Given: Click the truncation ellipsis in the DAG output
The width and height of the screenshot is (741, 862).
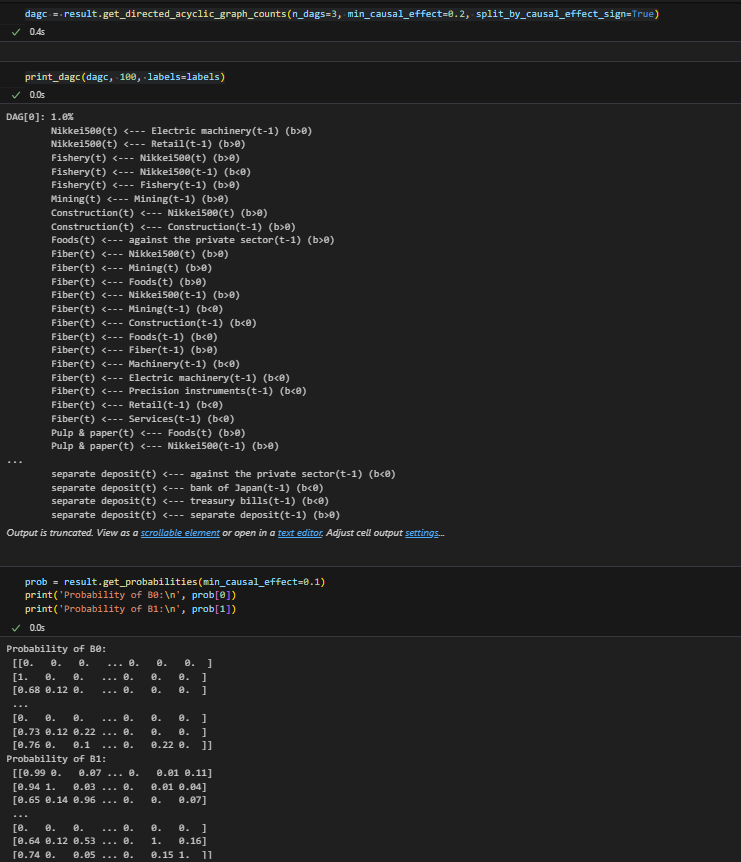Looking at the screenshot, I should [13, 460].
